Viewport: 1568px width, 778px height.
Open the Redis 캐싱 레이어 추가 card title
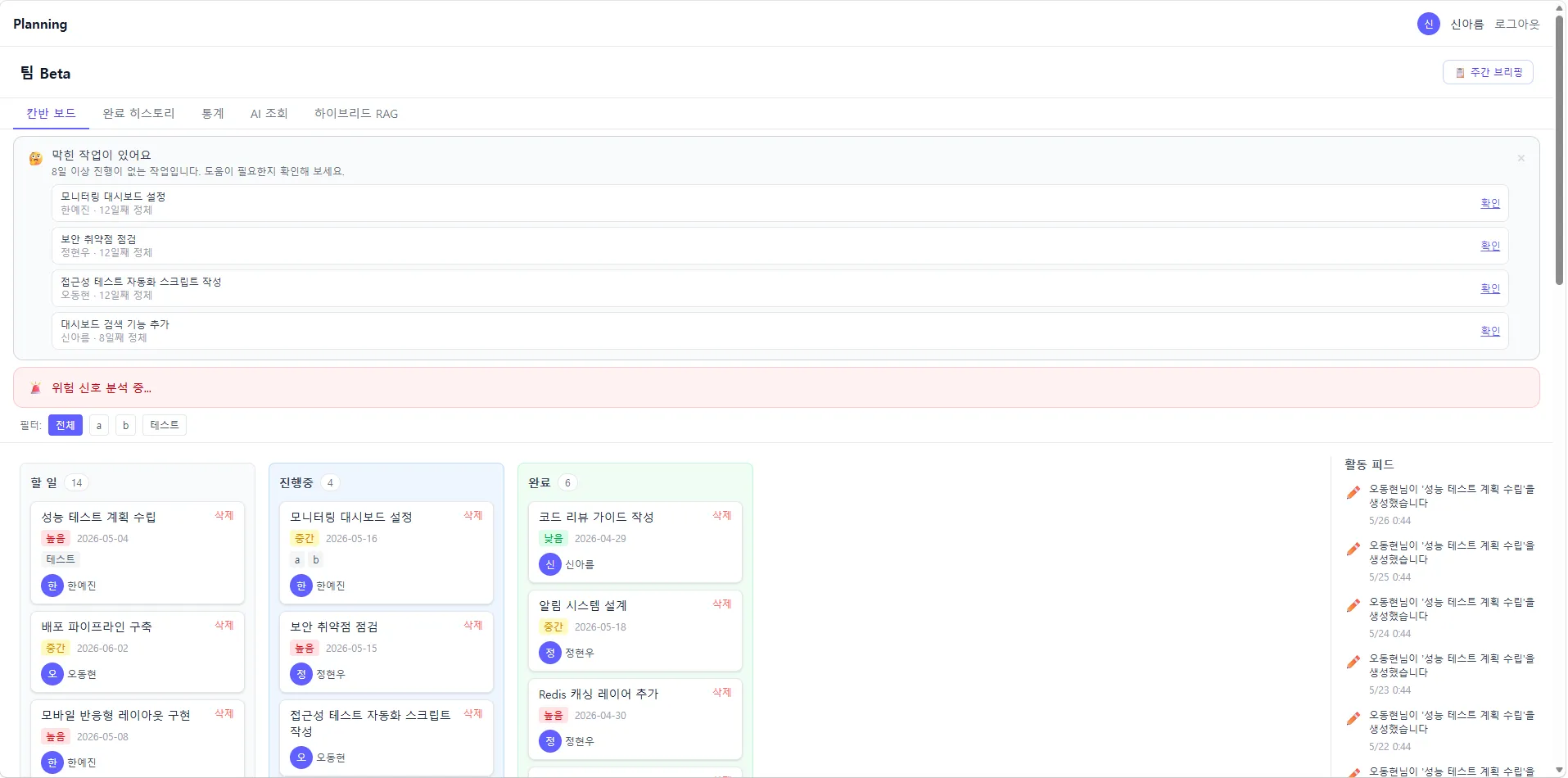(599, 694)
